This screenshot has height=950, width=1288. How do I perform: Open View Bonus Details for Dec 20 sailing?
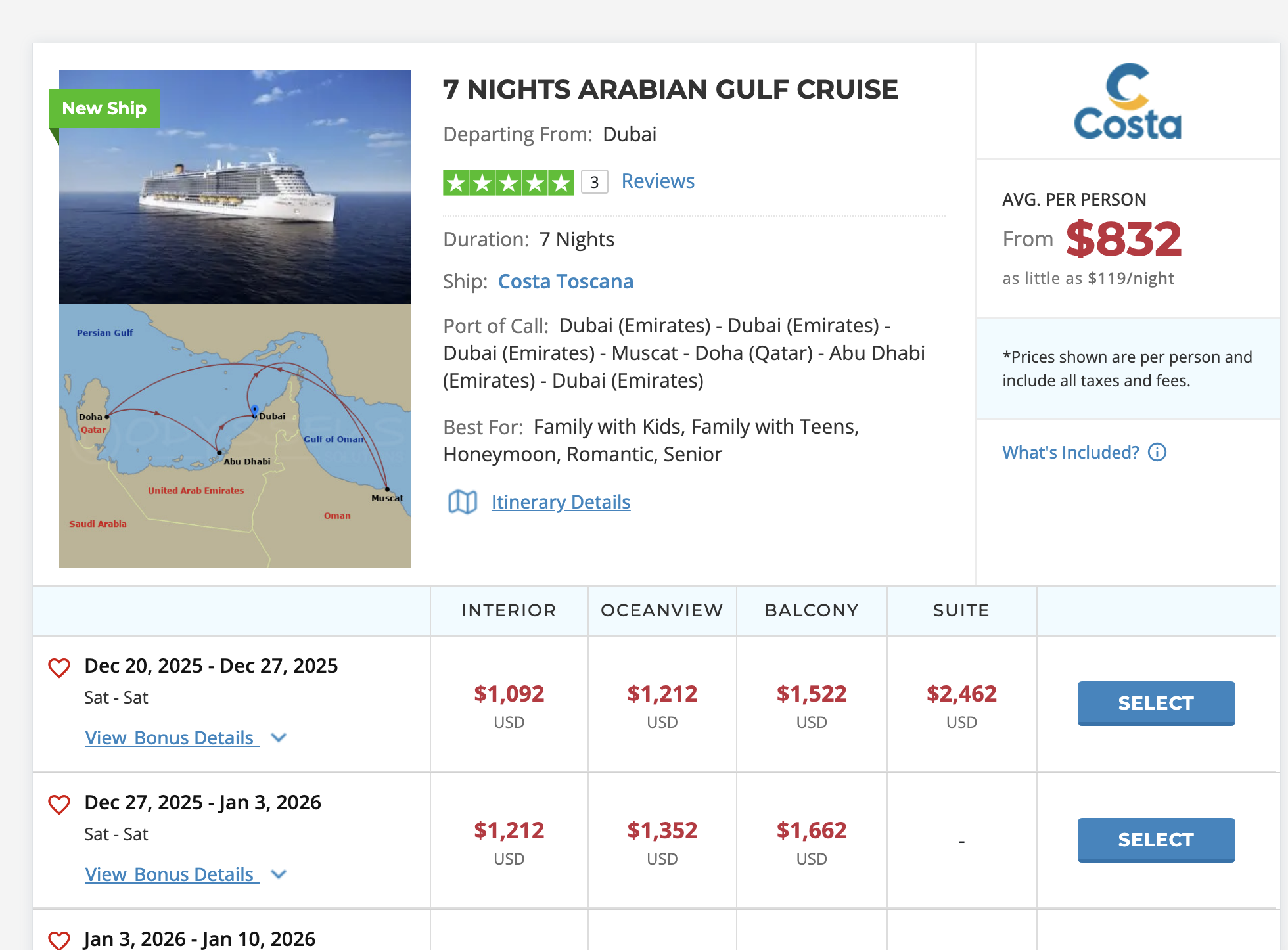(172, 738)
